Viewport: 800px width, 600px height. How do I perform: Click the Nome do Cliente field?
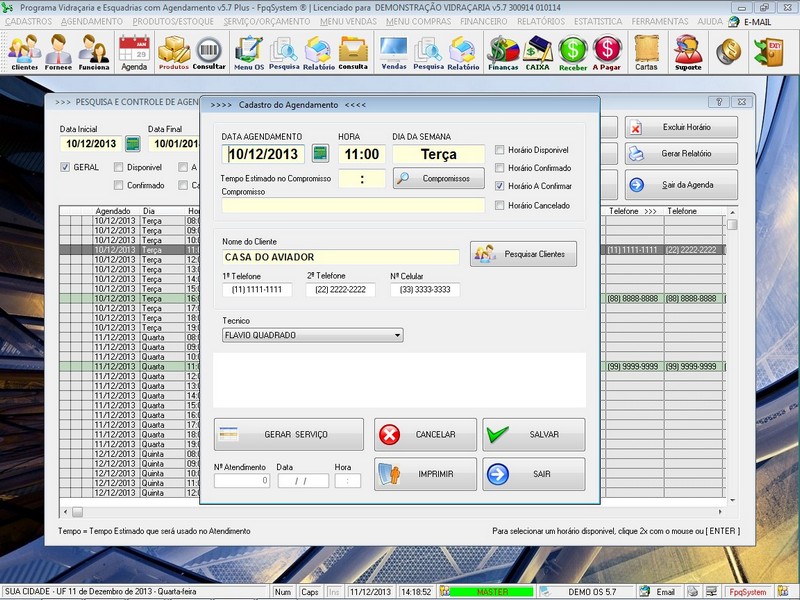click(x=340, y=257)
